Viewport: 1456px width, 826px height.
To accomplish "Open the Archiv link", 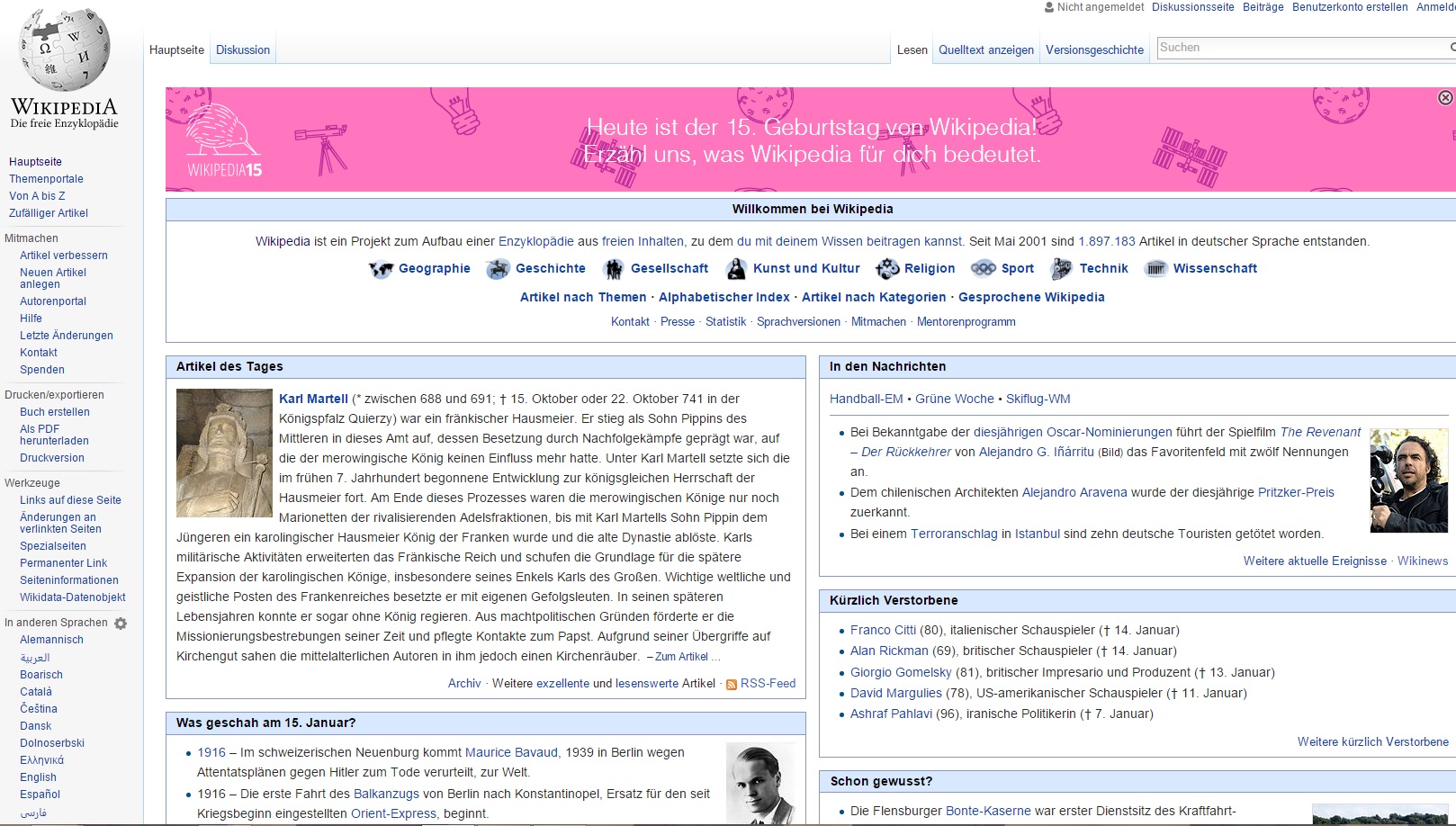I will click(464, 684).
